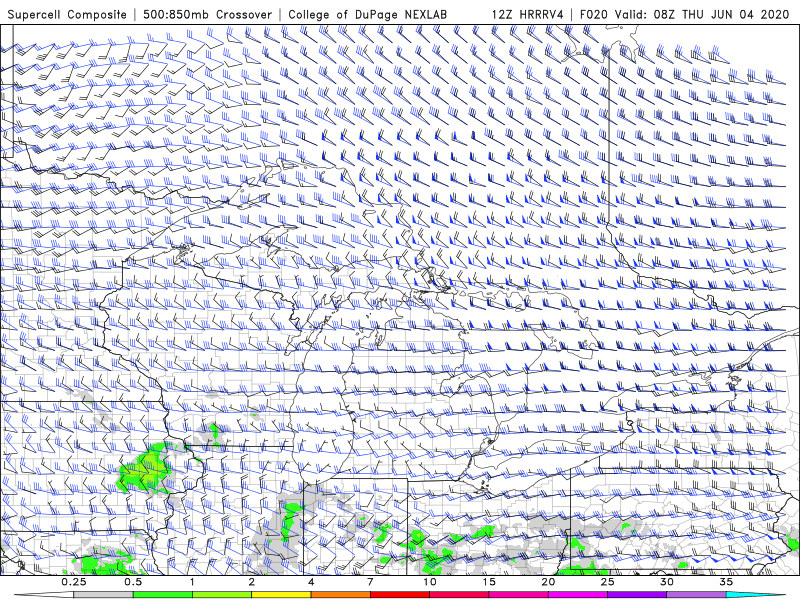Click the gray color bar segment
Image resolution: width=800 pixels, height=600 pixels.
[104, 595]
